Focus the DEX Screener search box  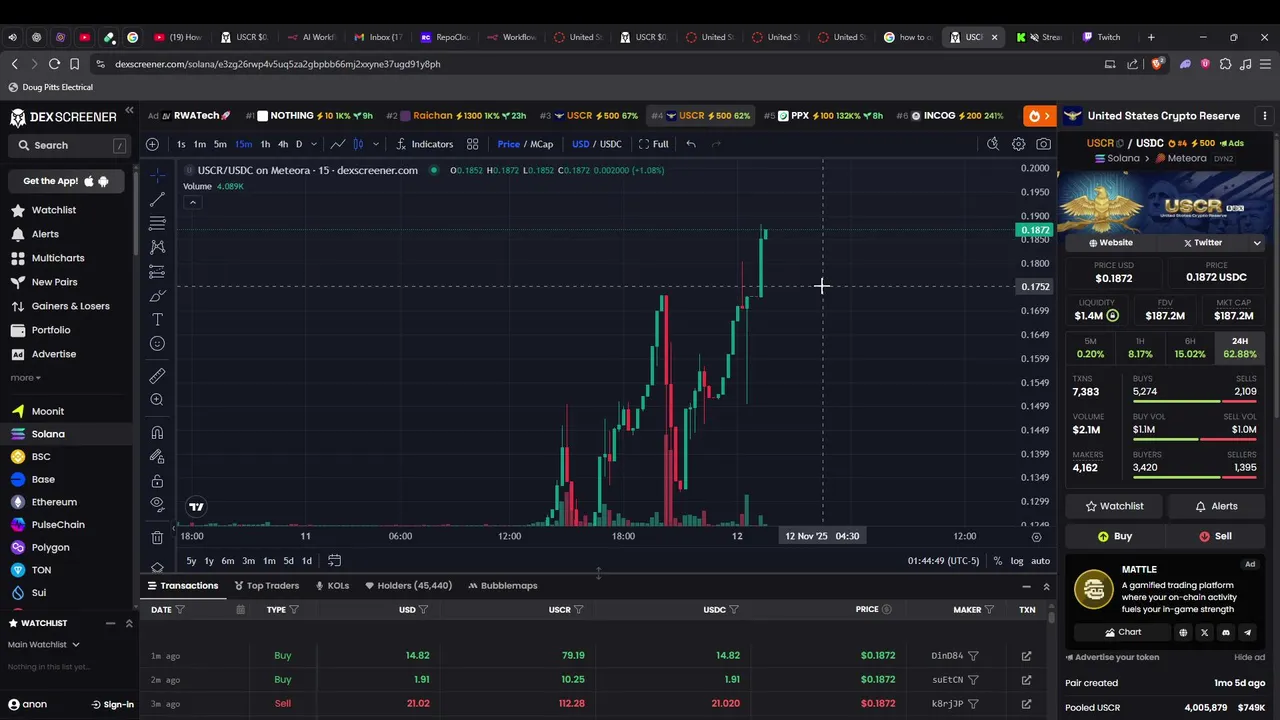click(69, 145)
